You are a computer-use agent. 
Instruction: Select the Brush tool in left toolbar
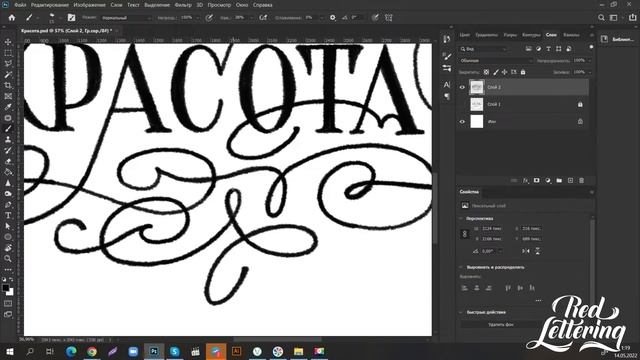(8, 129)
